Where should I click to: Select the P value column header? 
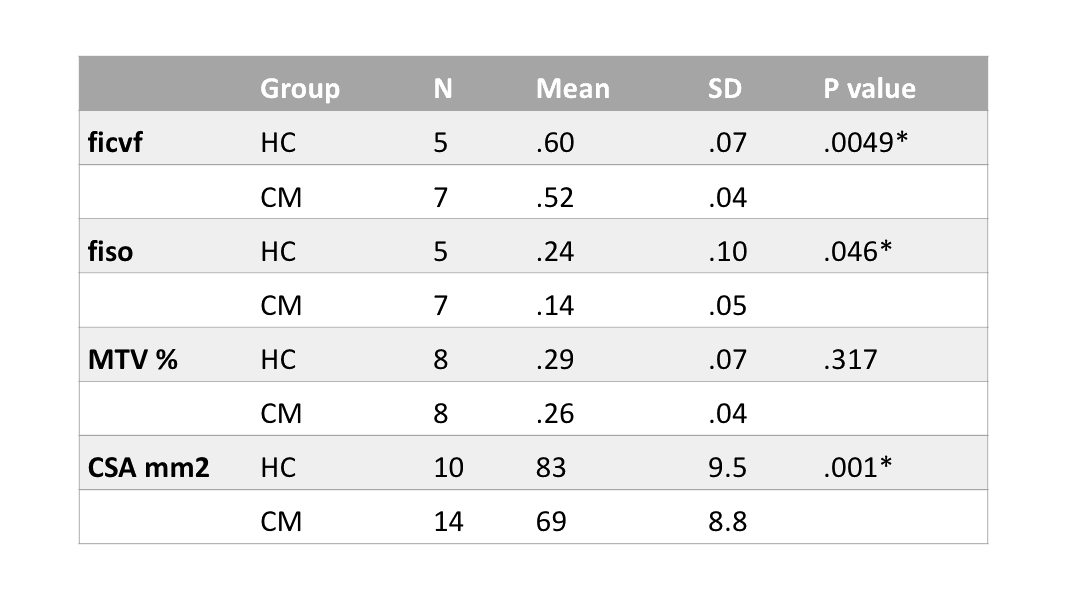click(869, 89)
